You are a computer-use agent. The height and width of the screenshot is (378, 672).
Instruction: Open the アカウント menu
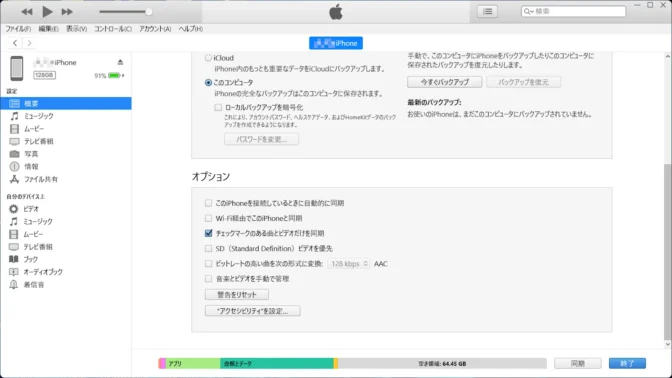[155, 29]
